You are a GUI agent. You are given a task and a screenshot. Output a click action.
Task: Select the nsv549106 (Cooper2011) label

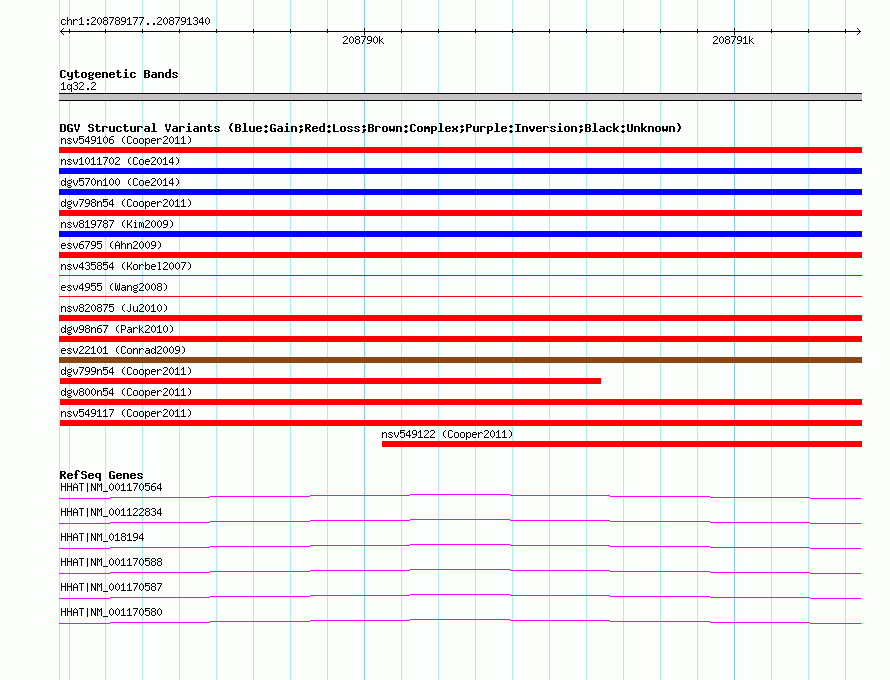click(x=126, y=140)
